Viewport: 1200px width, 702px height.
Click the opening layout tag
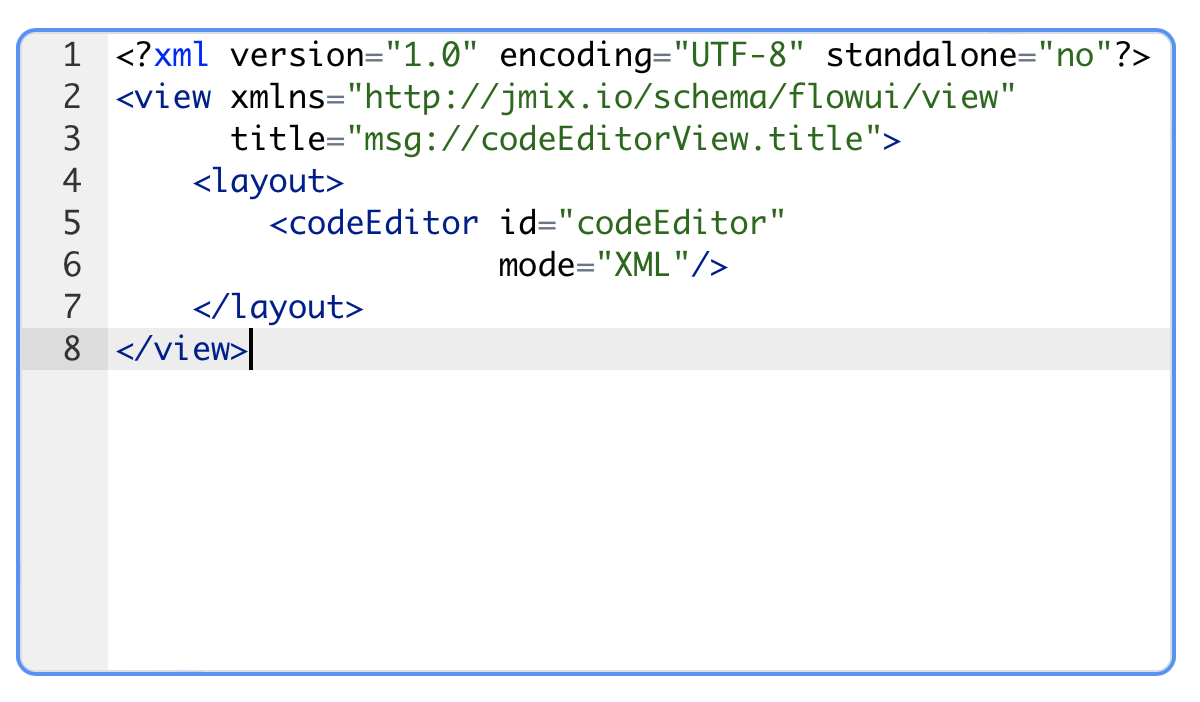(267, 181)
